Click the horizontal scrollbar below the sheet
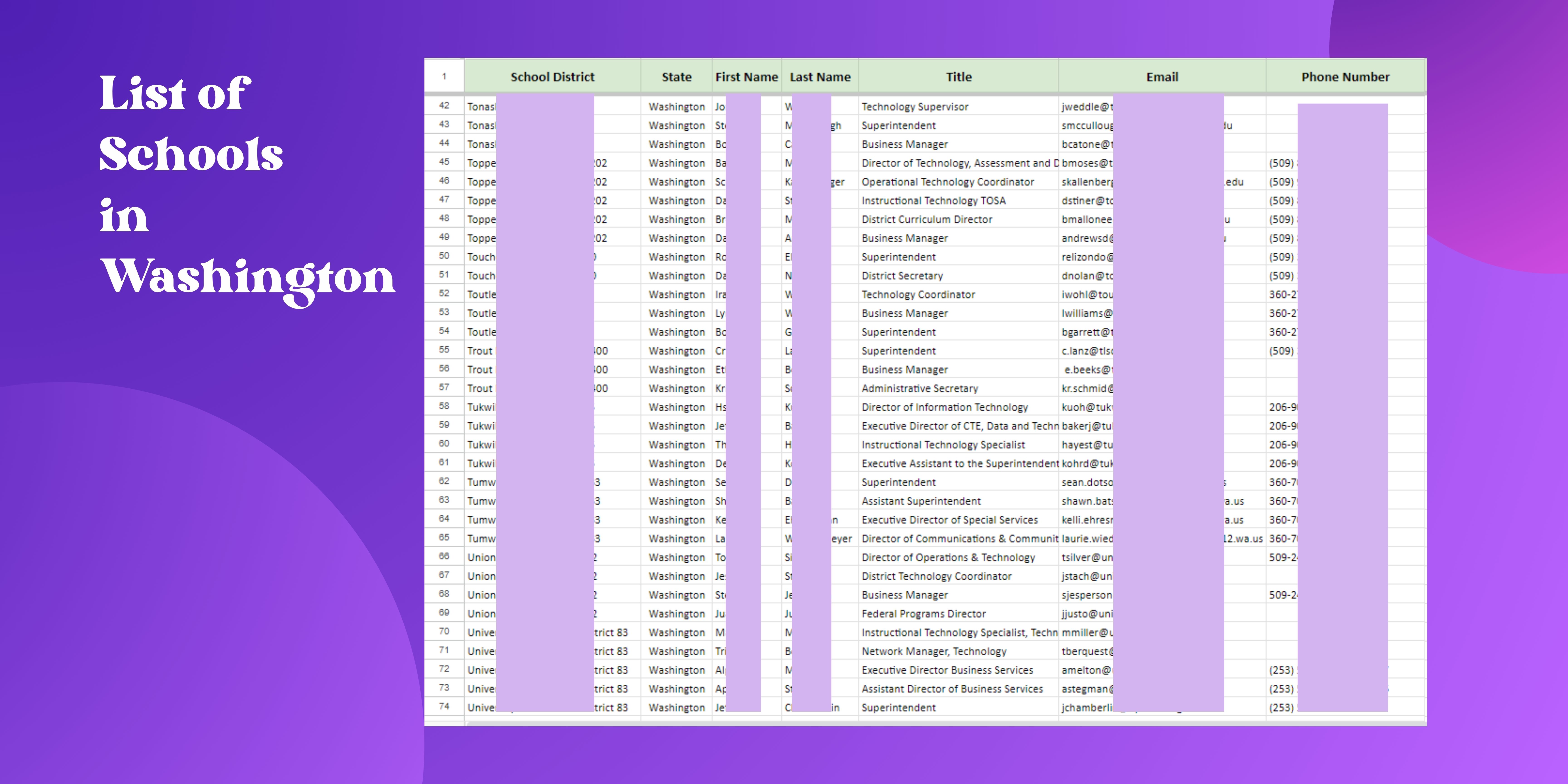 tap(913, 723)
